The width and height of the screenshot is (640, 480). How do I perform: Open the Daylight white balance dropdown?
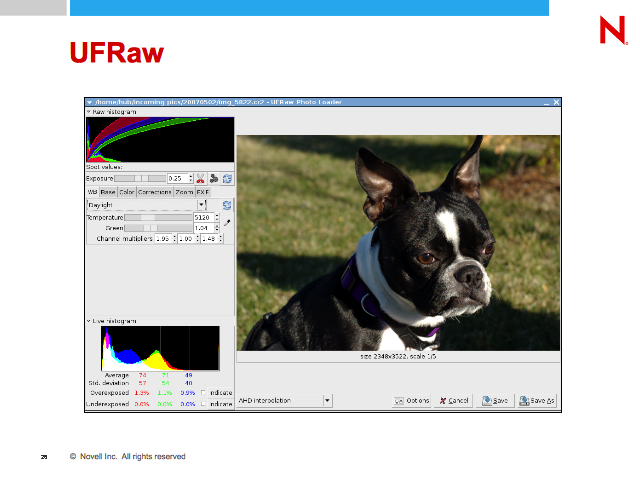coord(146,205)
